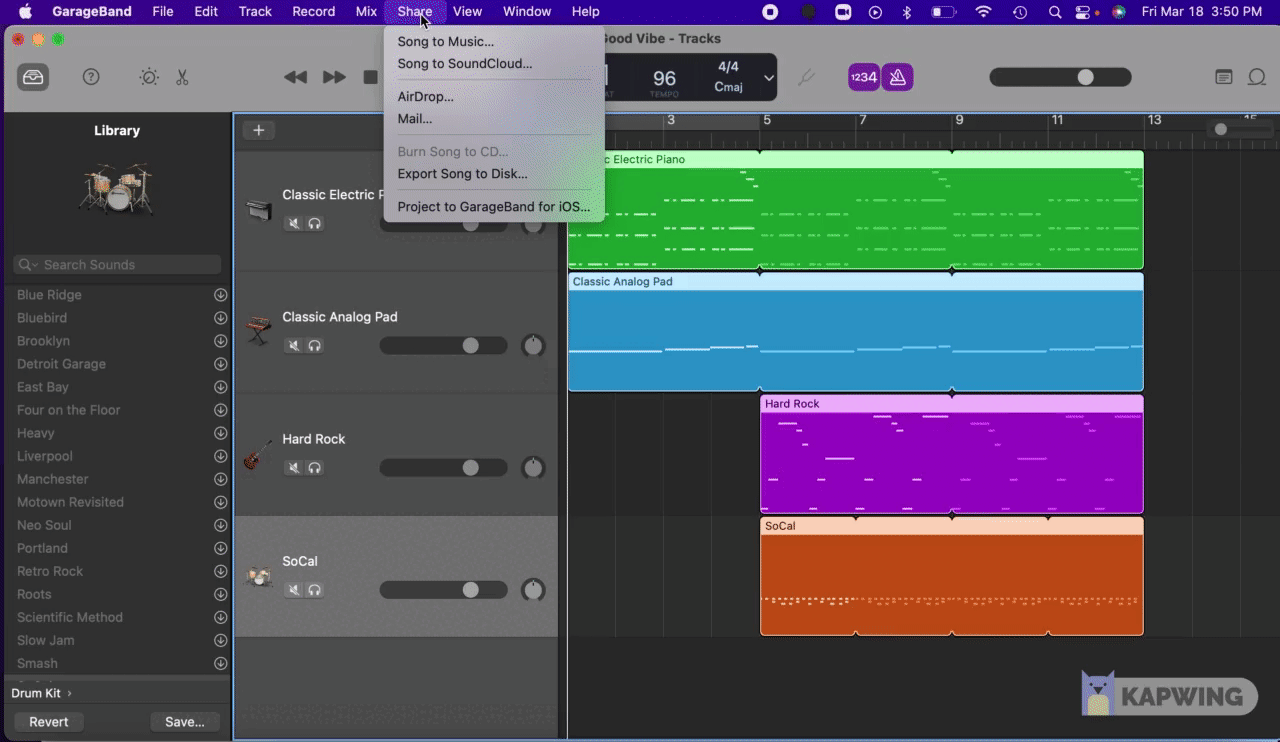1280x742 pixels.
Task: Download the Neo Soul drum kit
Action: (x=220, y=525)
